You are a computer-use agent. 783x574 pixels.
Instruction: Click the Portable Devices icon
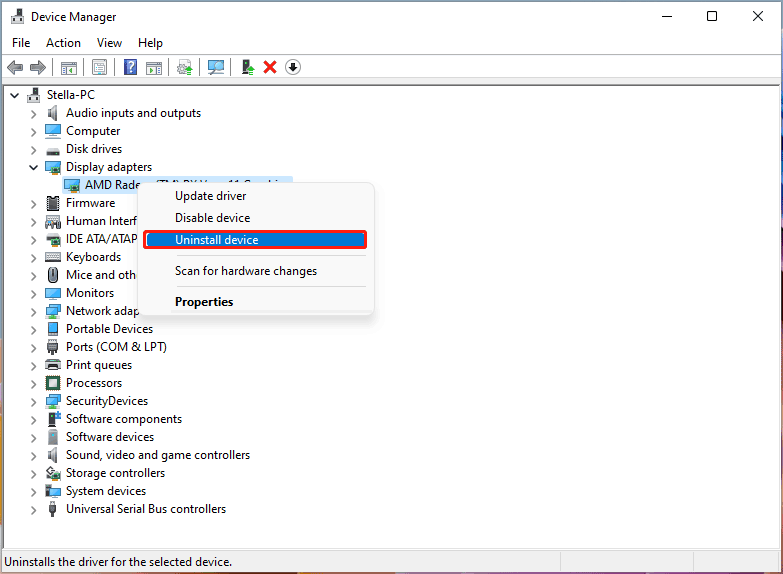point(53,329)
